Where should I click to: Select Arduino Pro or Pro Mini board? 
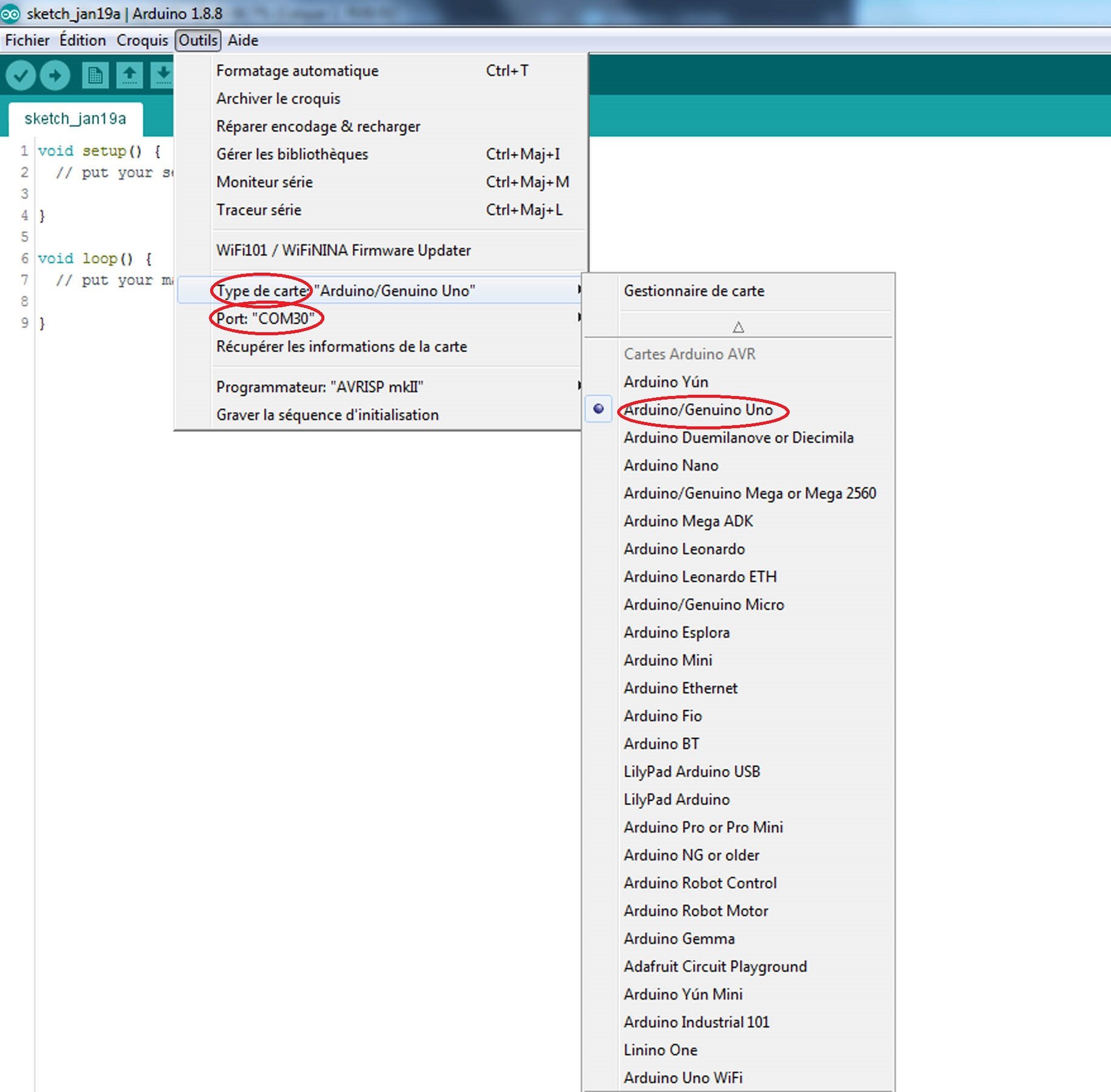point(739,827)
